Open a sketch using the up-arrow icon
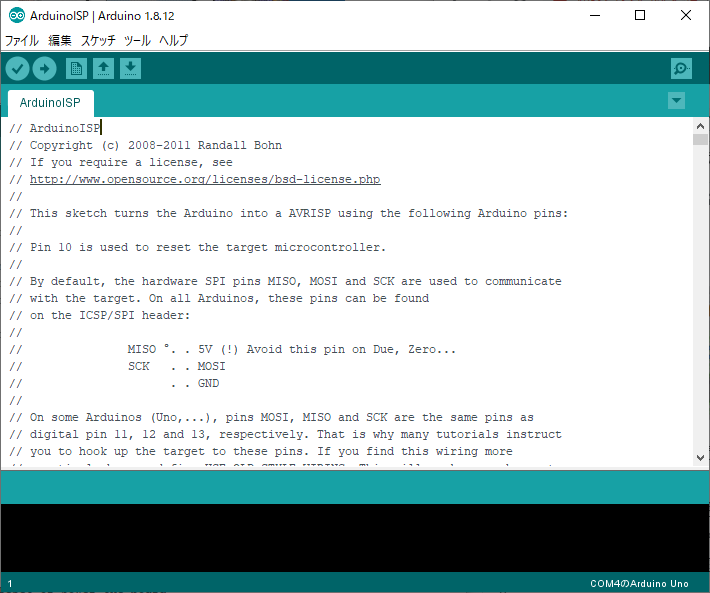This screenshot has height=593, width=710. (x=103, y=69)
